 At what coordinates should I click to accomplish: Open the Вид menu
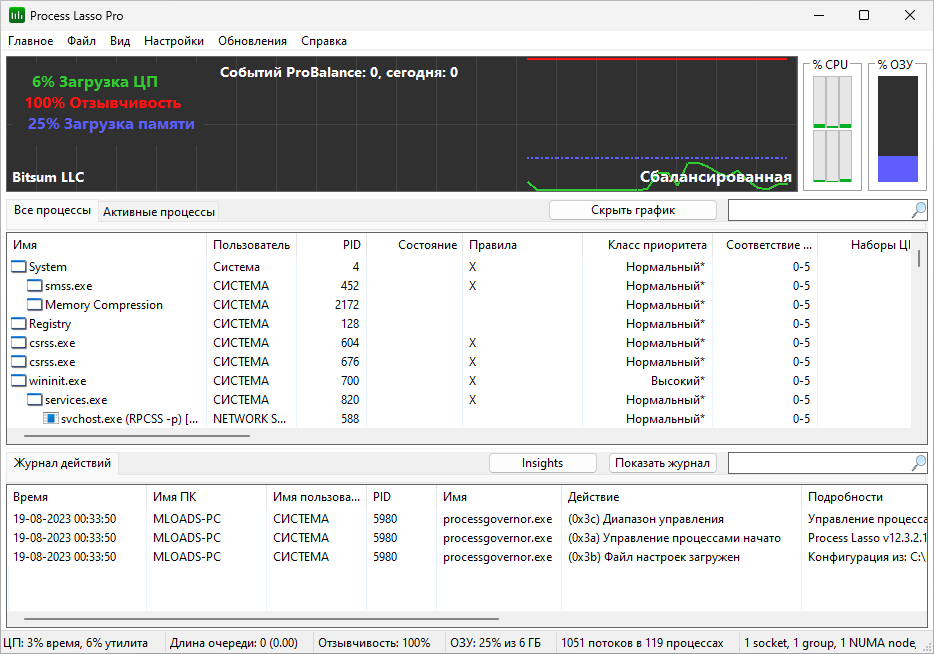click(119, 41)
